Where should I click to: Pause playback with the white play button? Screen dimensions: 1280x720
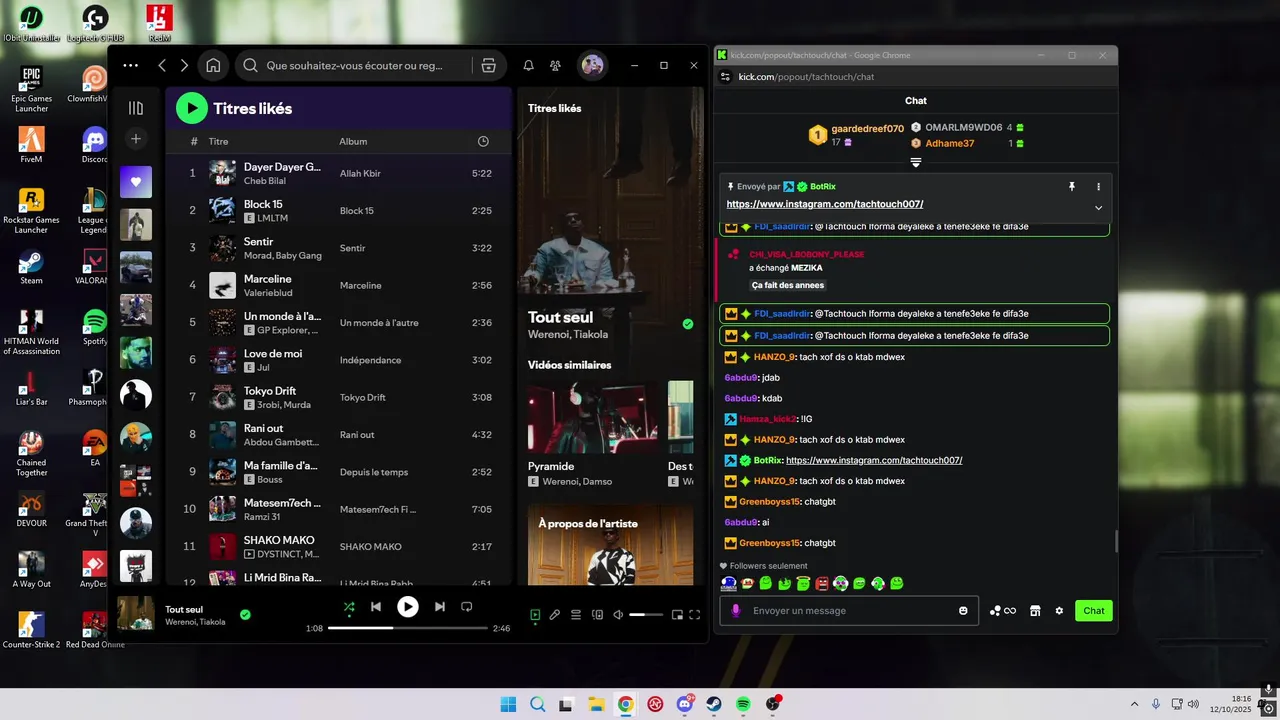tap(408, 606)
